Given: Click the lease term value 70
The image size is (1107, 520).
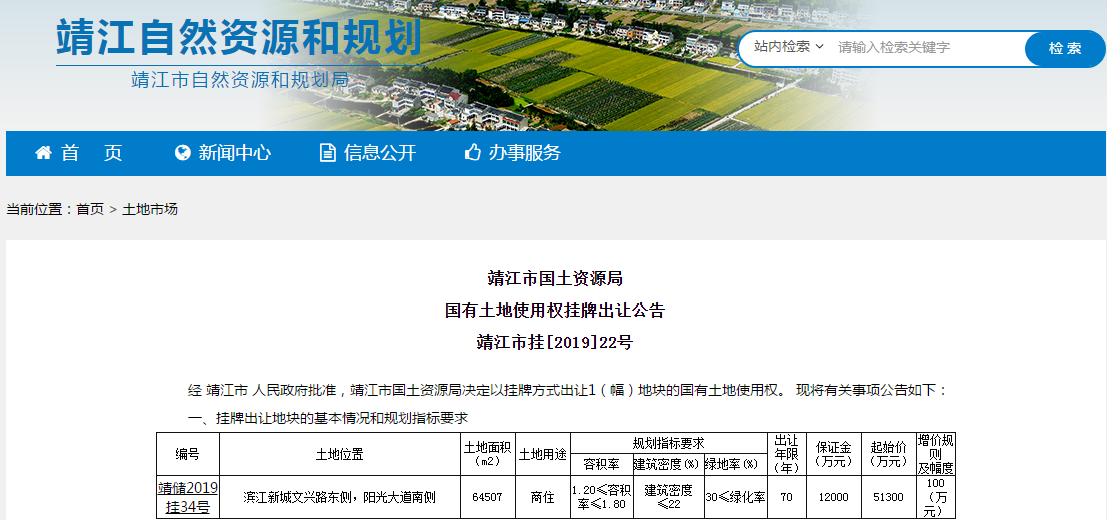Looking at the screenshot, I should 786,497.
